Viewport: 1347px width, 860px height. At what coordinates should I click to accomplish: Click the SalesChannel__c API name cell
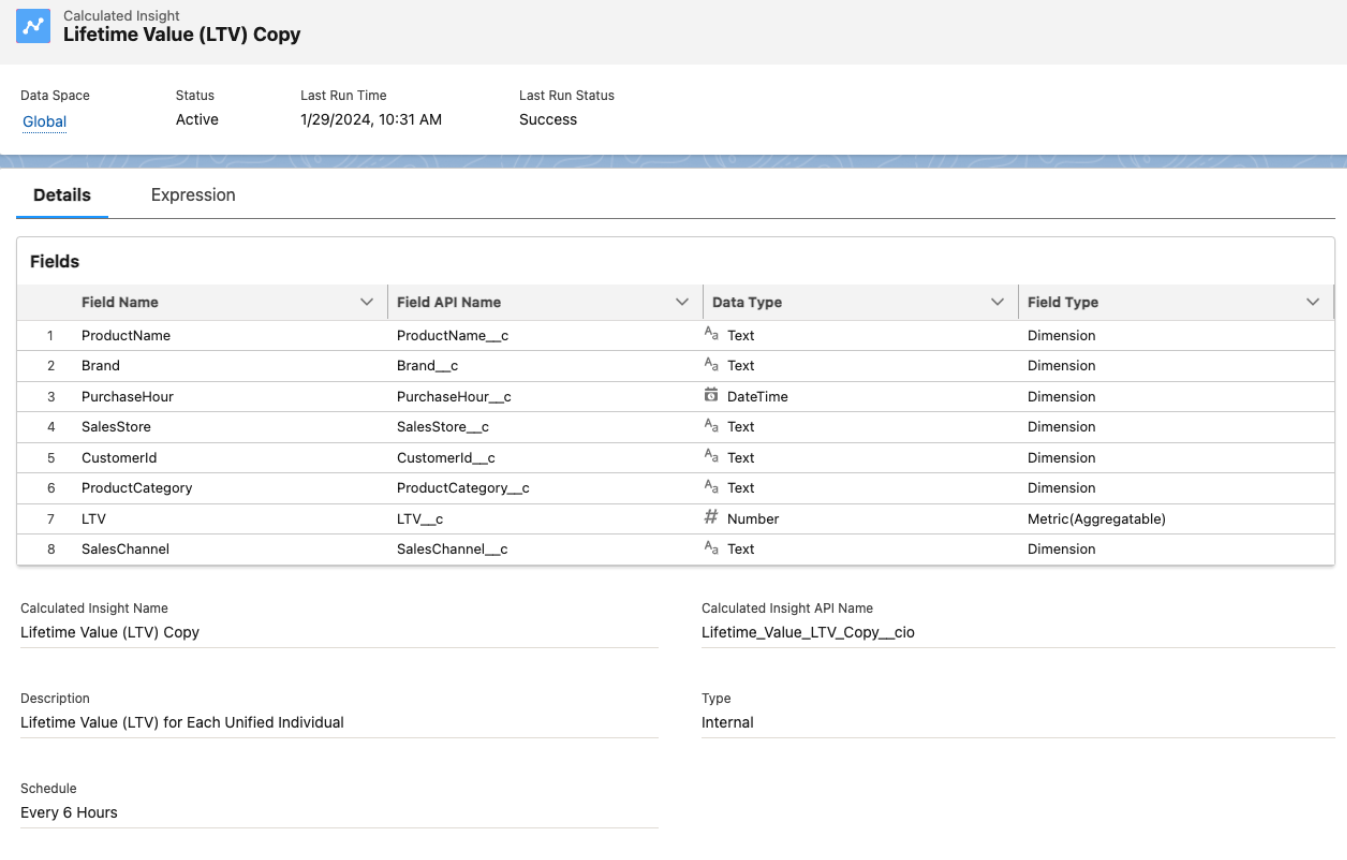(x=453, y=548)
